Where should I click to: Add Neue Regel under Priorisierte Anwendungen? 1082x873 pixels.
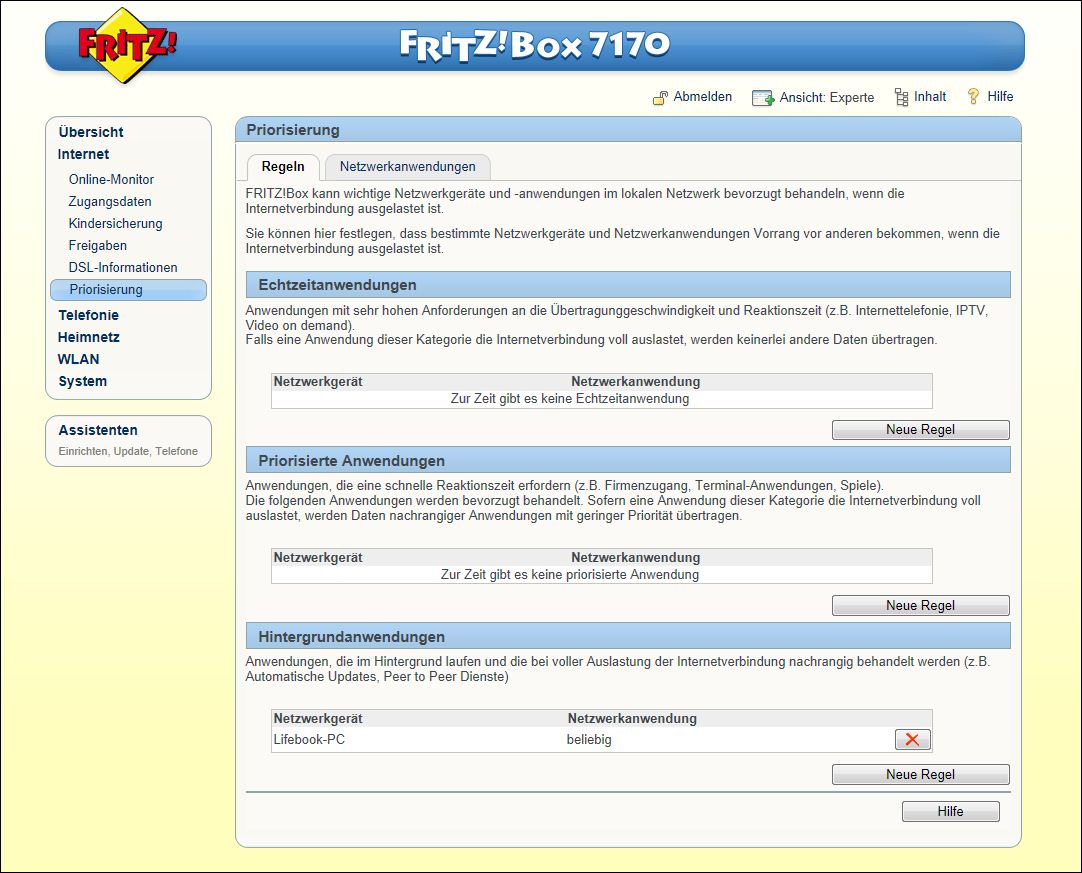click(921, 606)
